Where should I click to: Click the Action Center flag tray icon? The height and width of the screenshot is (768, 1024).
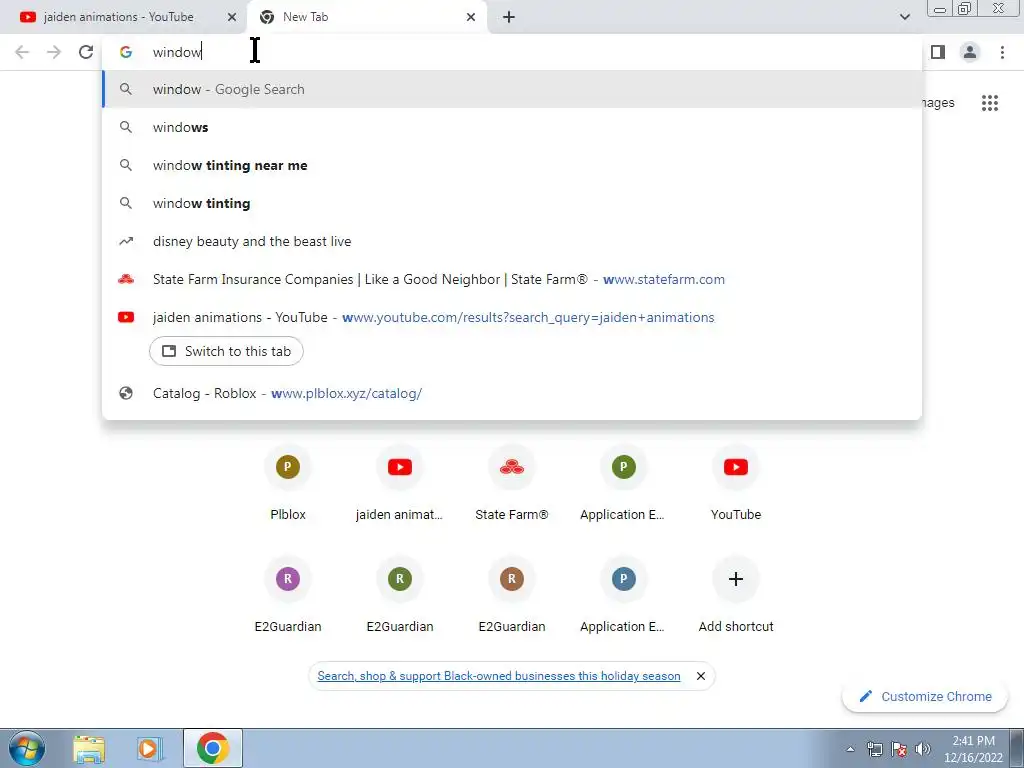(x=899, y=749)
